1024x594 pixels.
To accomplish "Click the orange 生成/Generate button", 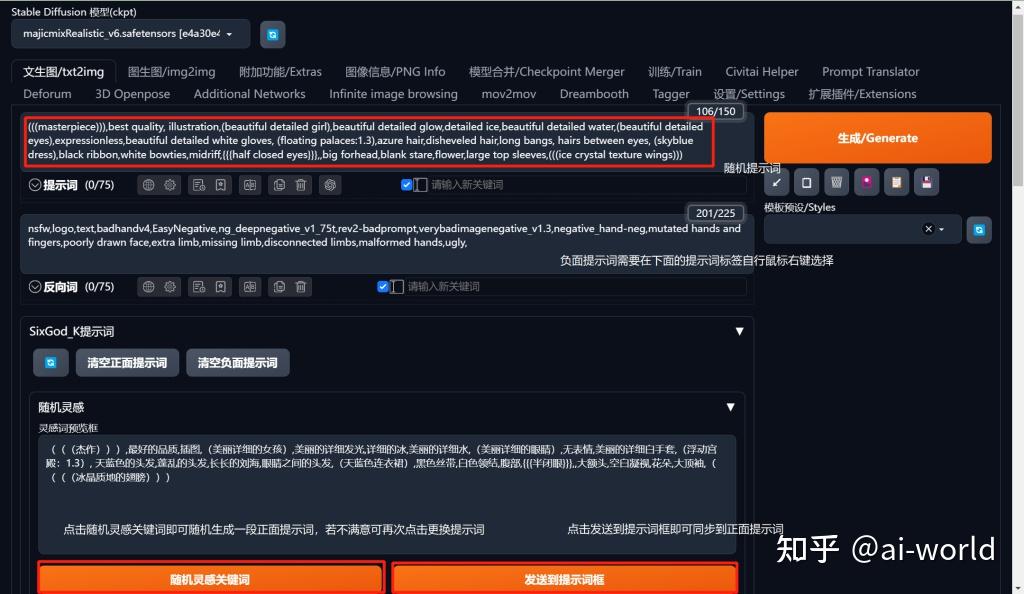I will click(877, 137).
